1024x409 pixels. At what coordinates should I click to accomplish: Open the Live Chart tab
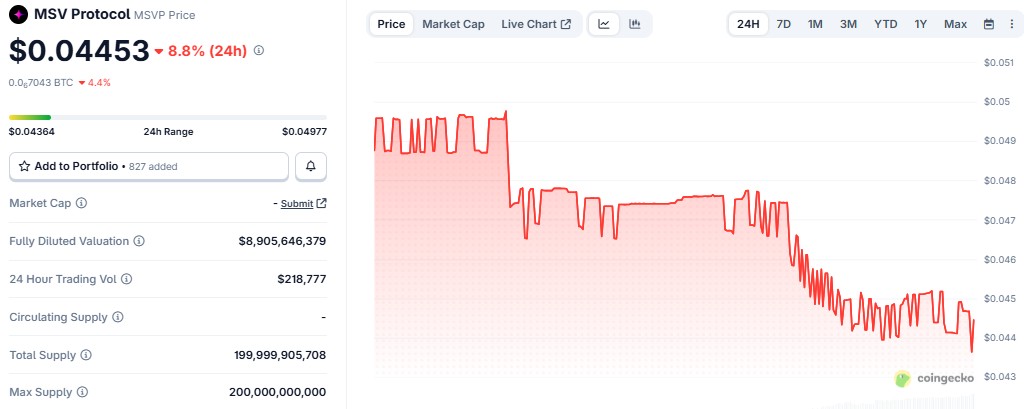(x=536, y=24)
